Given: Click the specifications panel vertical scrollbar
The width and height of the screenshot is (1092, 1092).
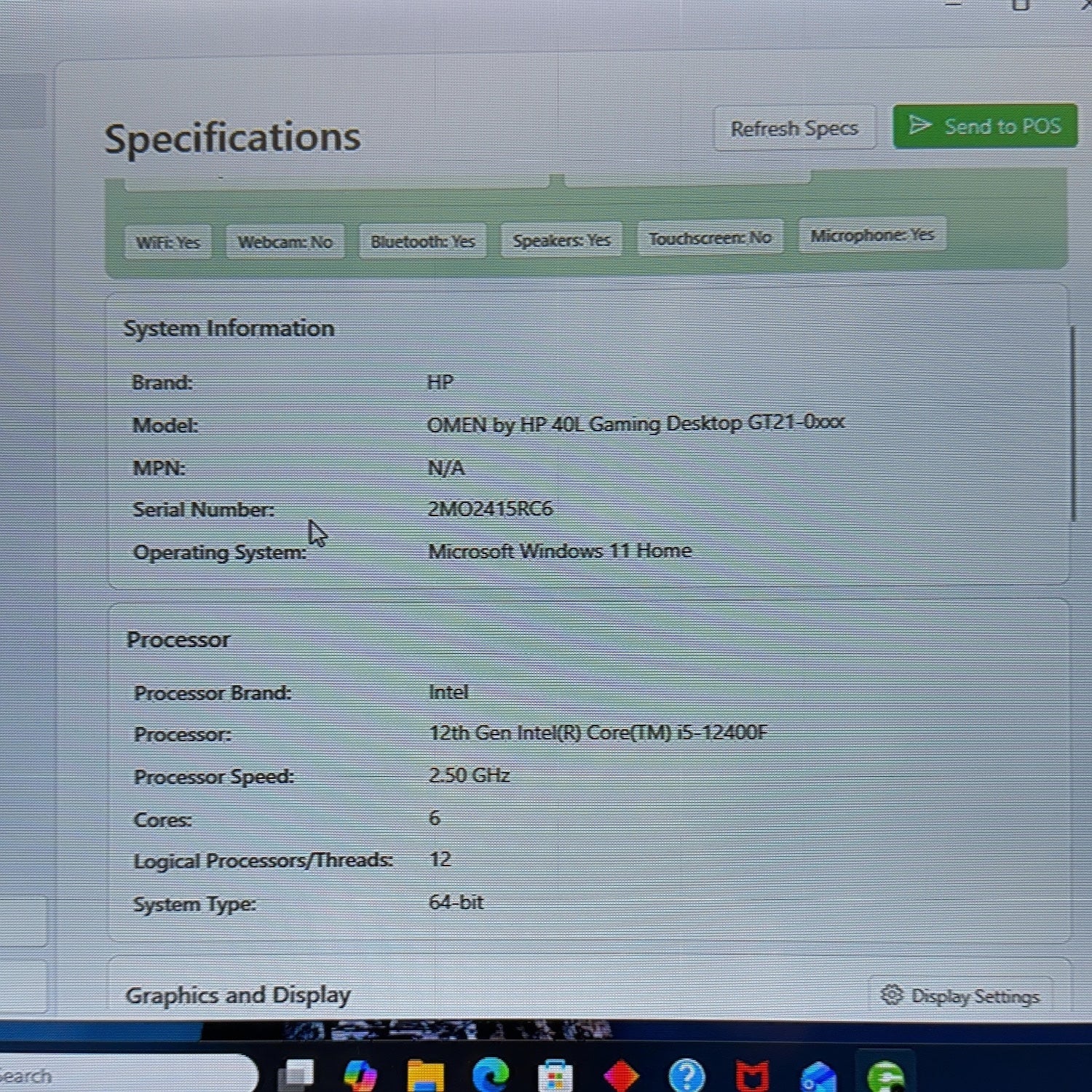Looking at the screenshot, I should click(1073, 424).
